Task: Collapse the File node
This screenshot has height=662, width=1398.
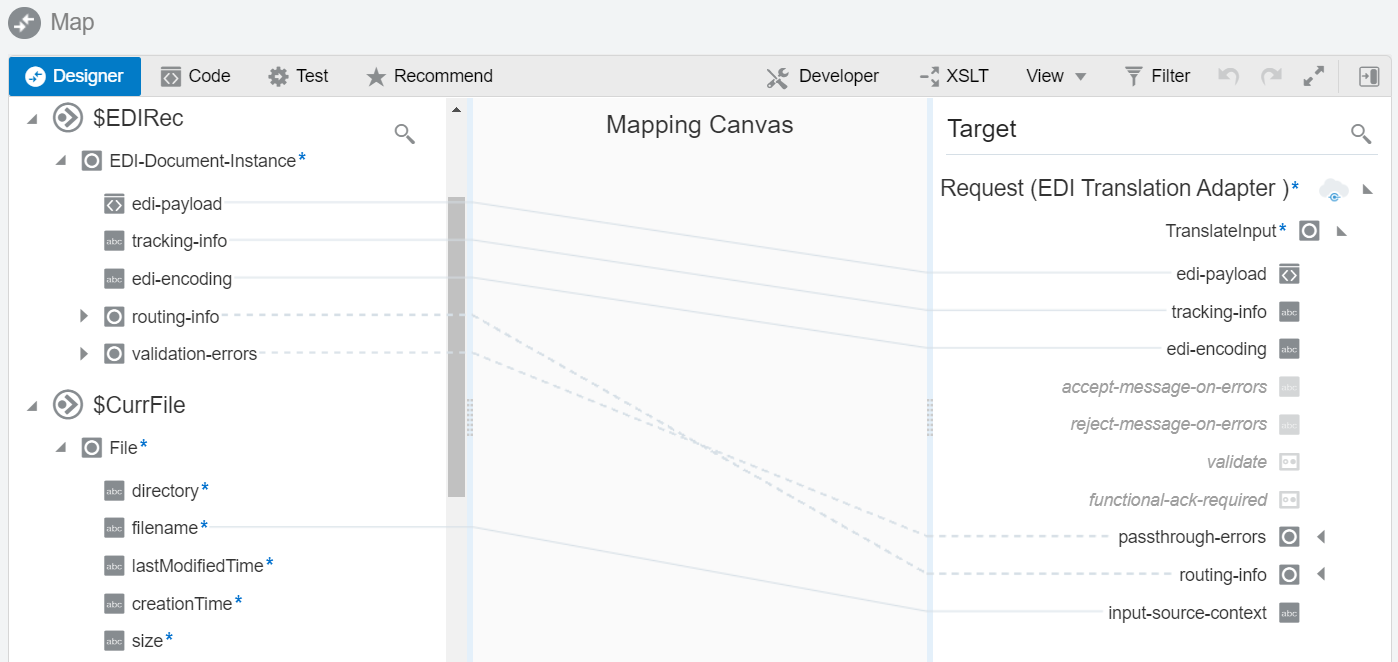Action: pyautogui.click(x=61, y=448)
